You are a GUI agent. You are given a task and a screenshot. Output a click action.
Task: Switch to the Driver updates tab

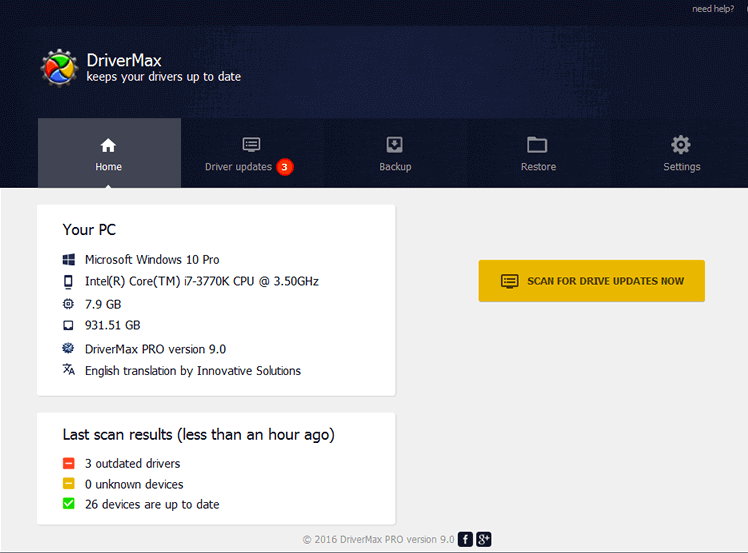coord(239,155)
